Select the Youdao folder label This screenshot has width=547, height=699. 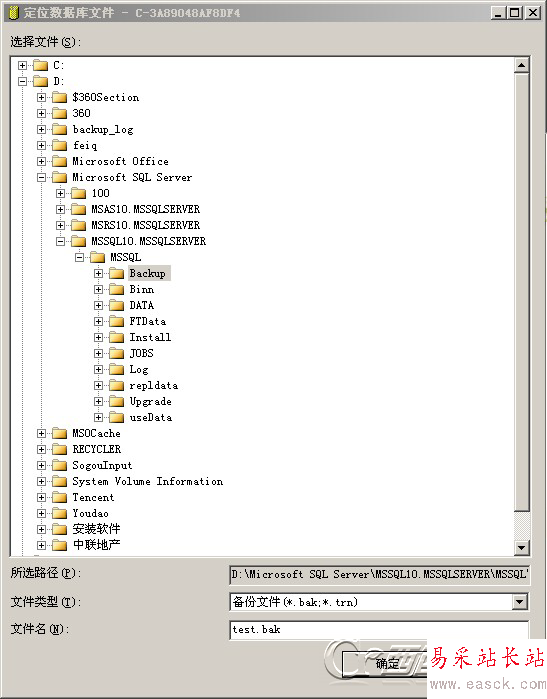click(x=90, y=514)
